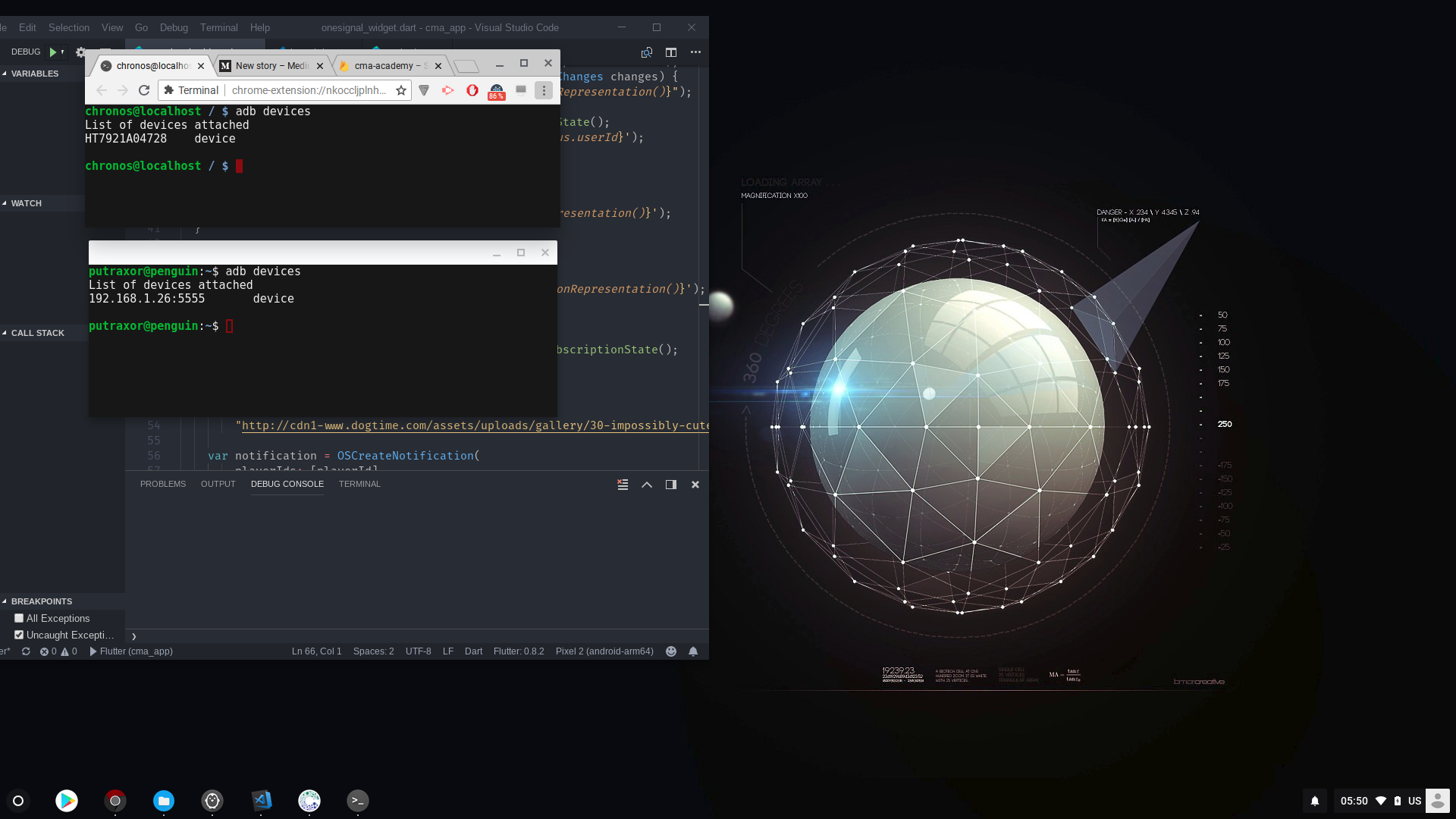Open the Help menu in VS Code
This screenshot has width=1456, height=819.
[260, 27]
